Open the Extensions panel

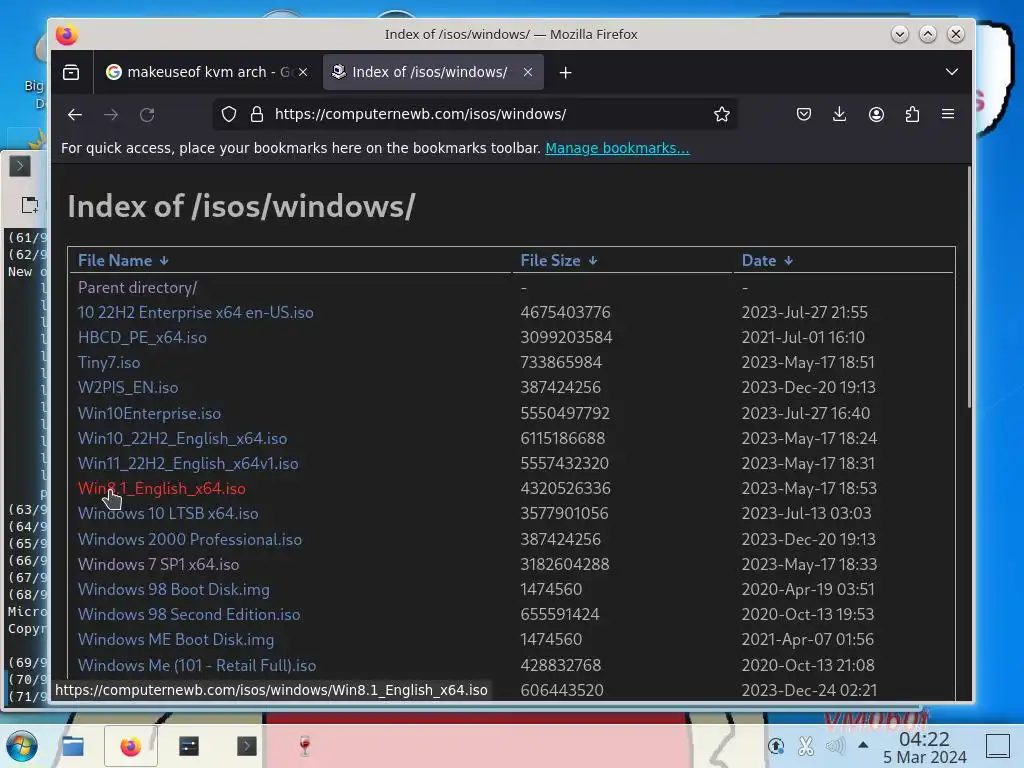[x=912, y=114]
